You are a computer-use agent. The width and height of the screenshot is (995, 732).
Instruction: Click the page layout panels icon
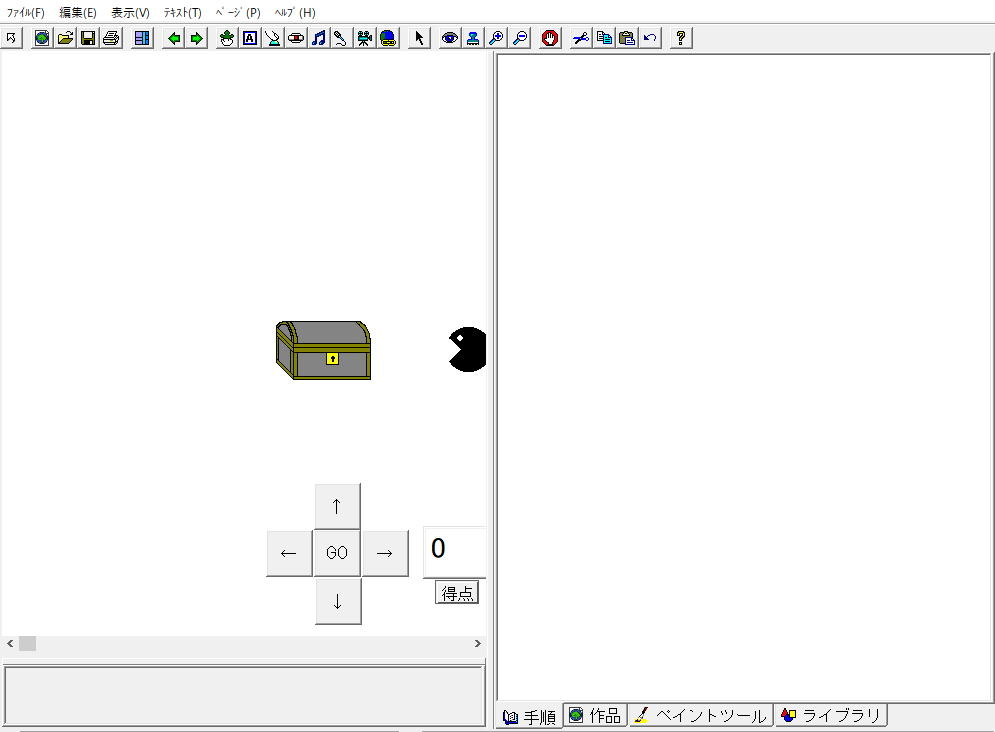[x=142, y=38]
